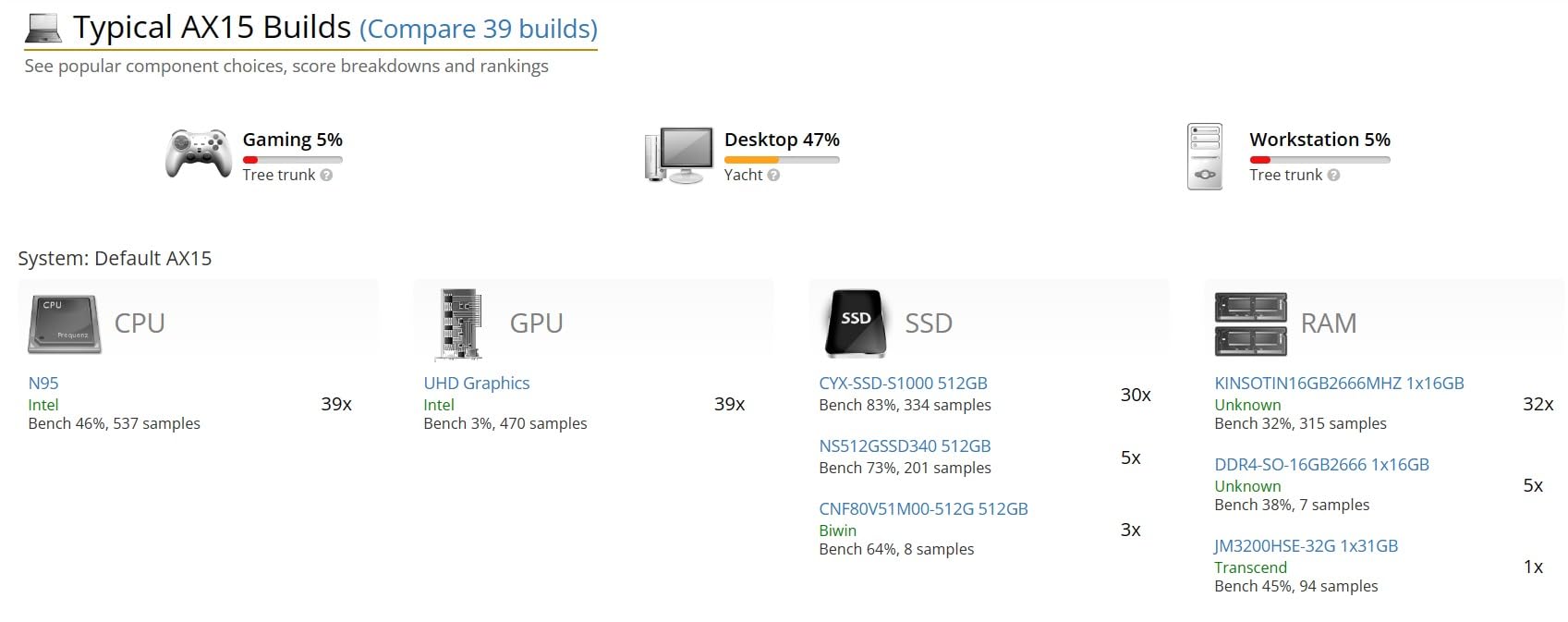Click the workstation tower icon
Viewport: 1568px width, 622px height.
1205,156
